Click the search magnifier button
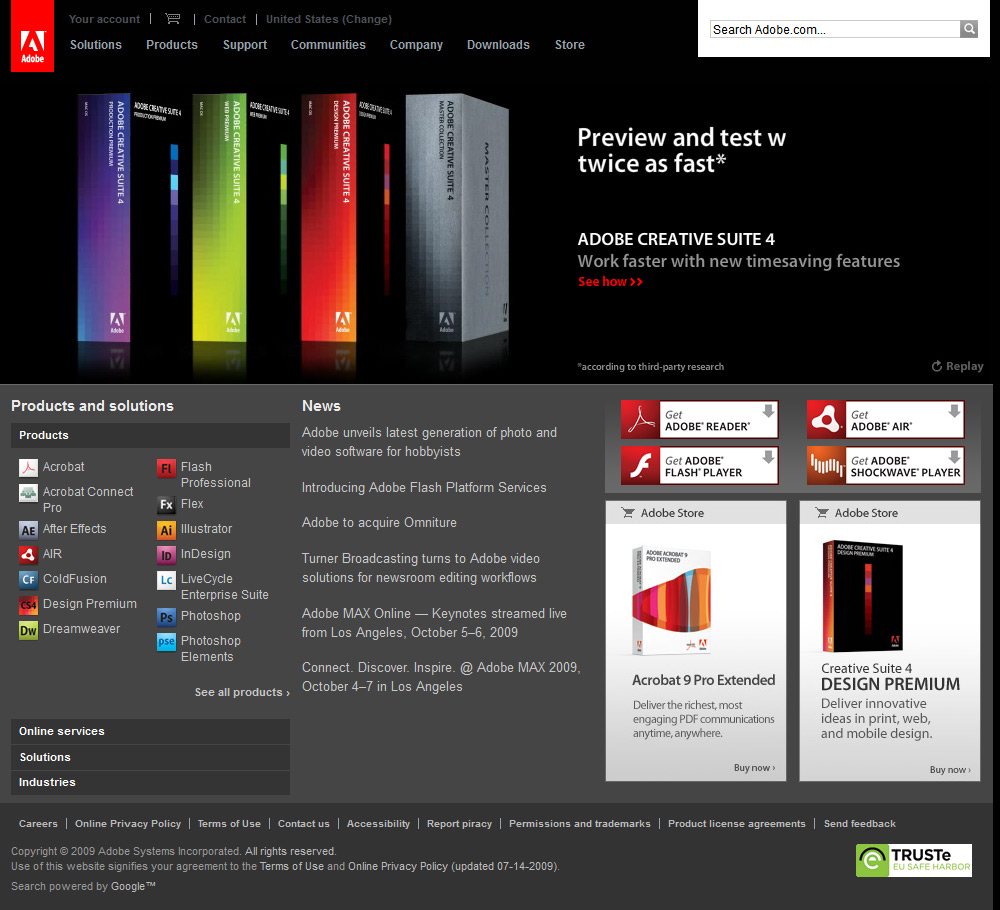This screenshot has width=1000, height=910. (x=969, y=29)
